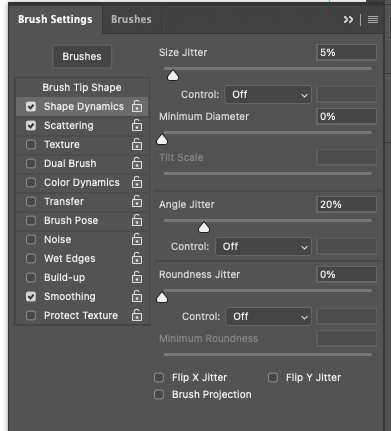Toggle the lock icon for Color Dynamics

137,182
